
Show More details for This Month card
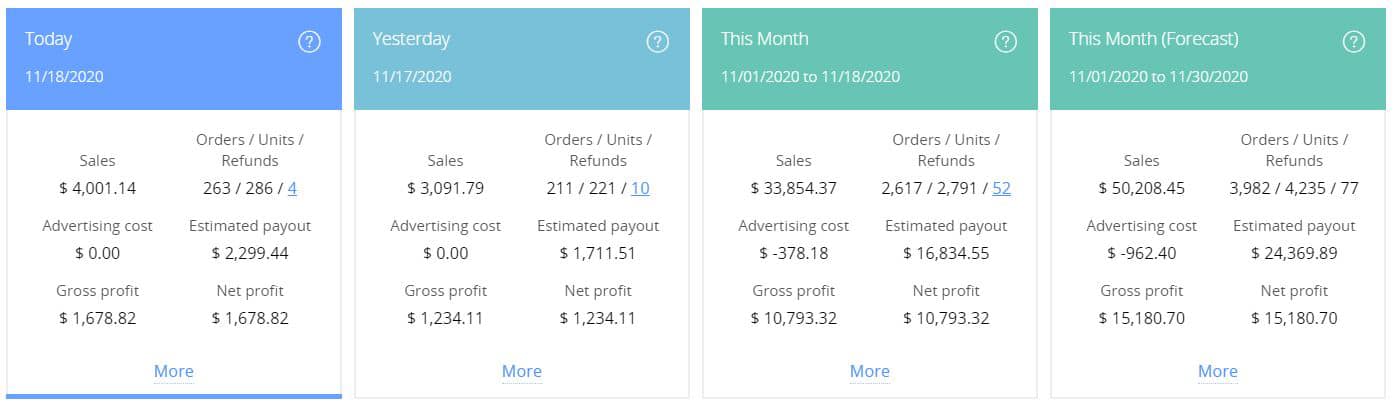click(x=870, y=371)
